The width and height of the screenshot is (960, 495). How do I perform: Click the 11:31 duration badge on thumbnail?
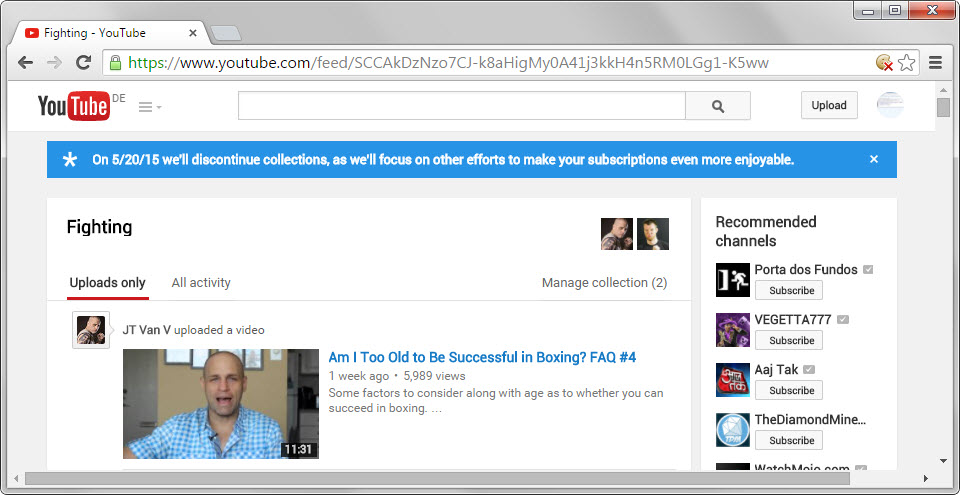click(x=299, y=450)
